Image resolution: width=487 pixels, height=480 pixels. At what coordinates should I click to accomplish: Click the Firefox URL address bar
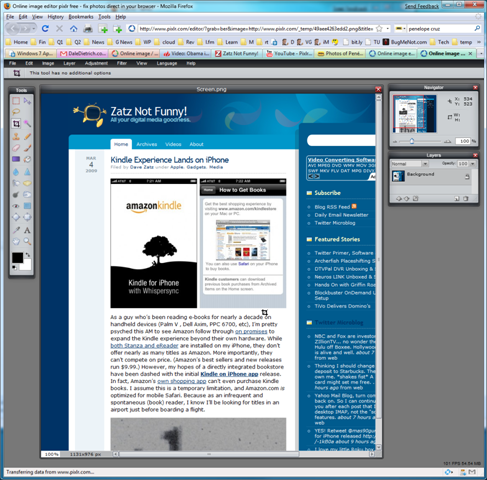[x=256, y=29]
